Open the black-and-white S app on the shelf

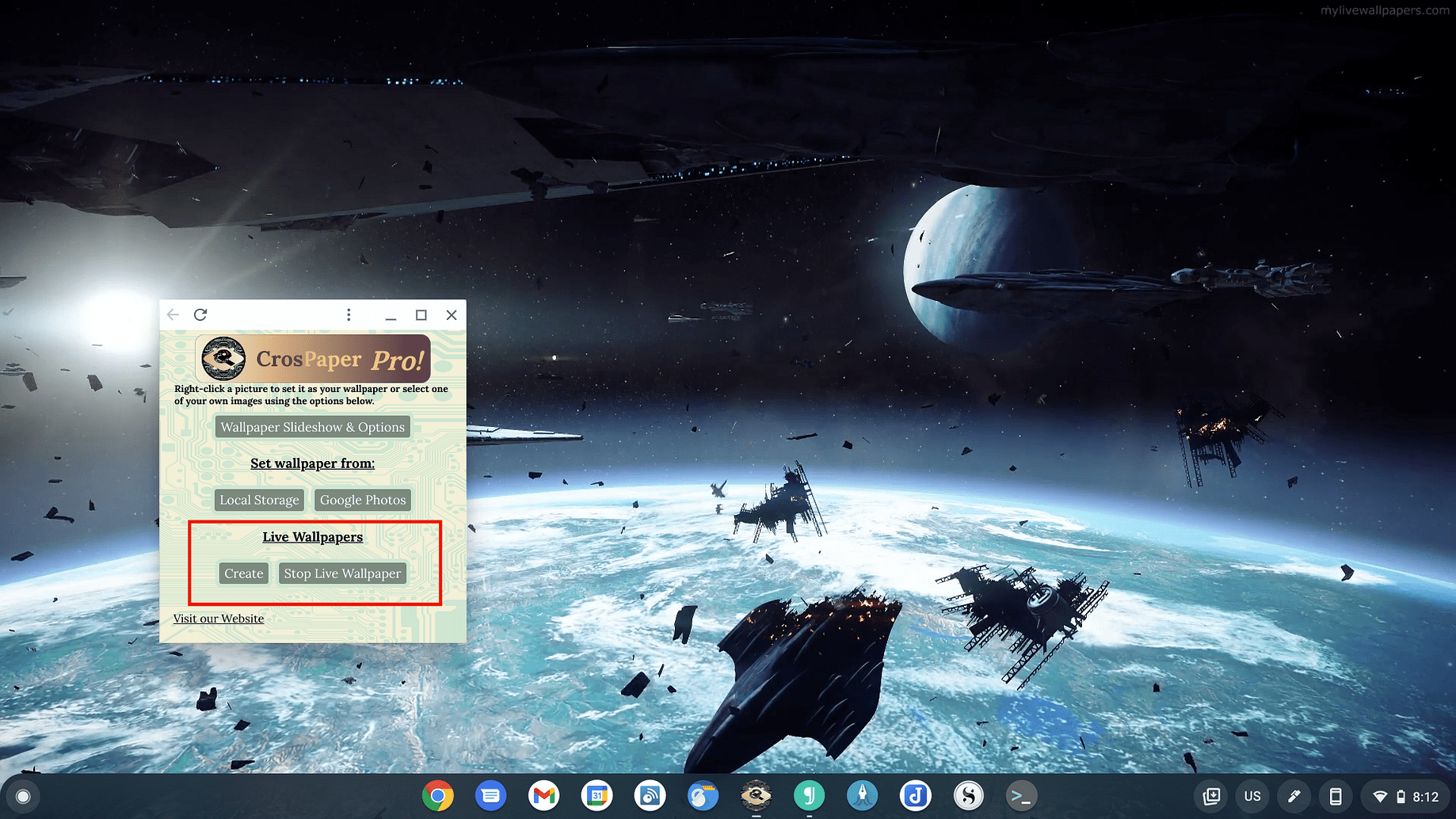tap(968, 795)
